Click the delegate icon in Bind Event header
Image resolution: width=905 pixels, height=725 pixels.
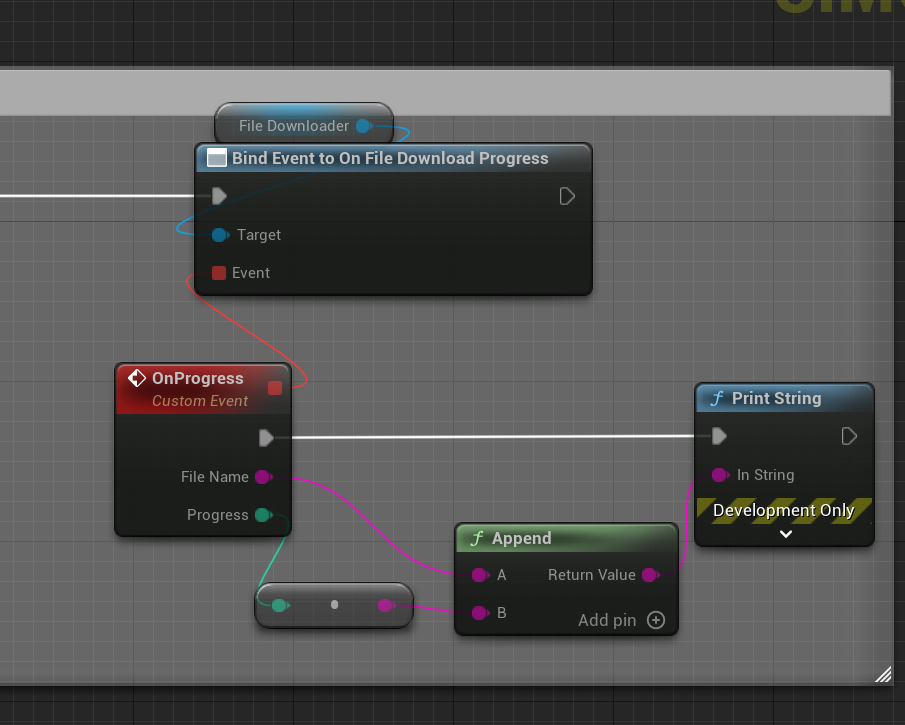point(216,158)
